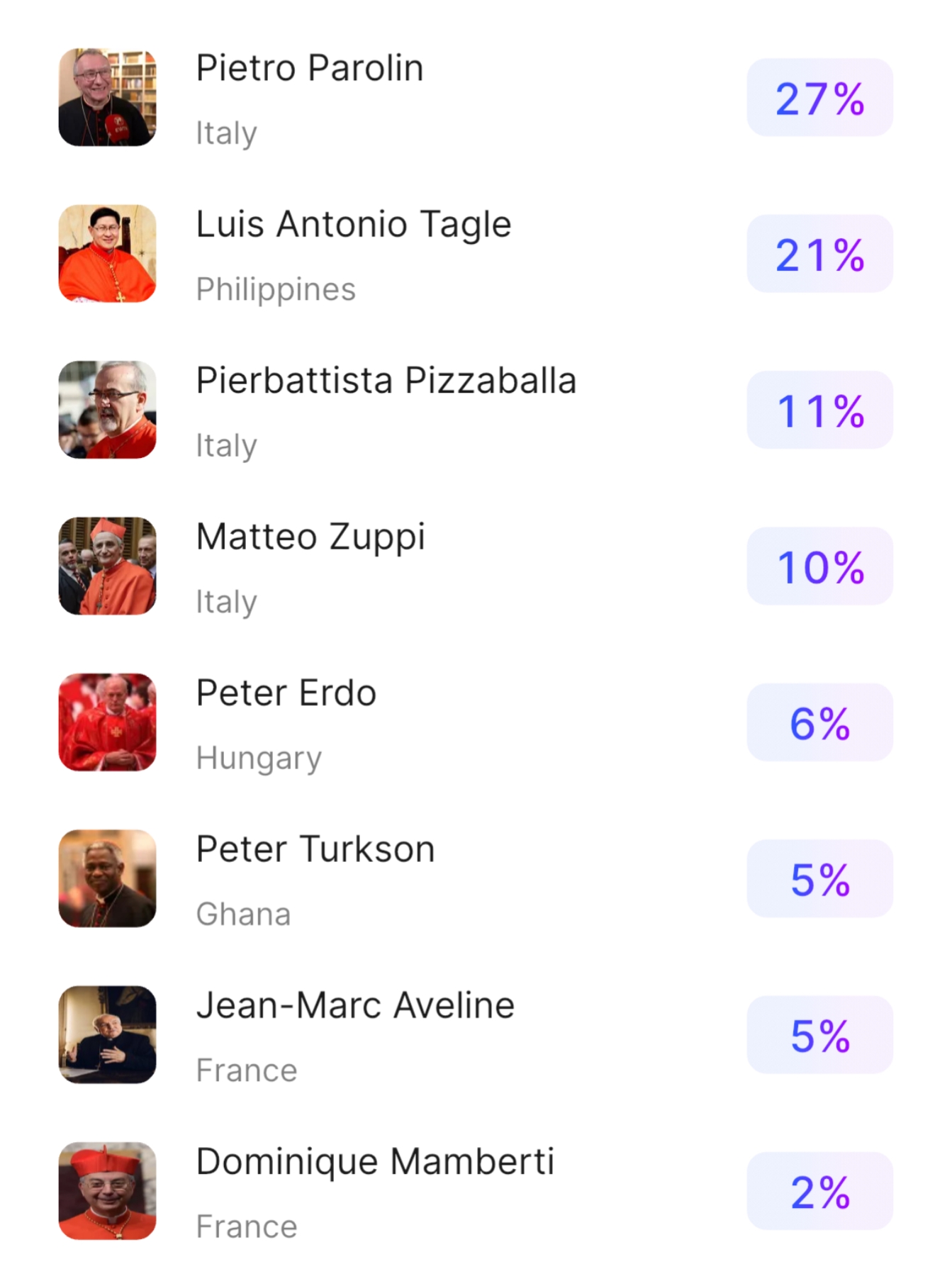Select the 11% percentage badge
The image size is (952, 1264).
pyautogui.click(x=819, y=410)
